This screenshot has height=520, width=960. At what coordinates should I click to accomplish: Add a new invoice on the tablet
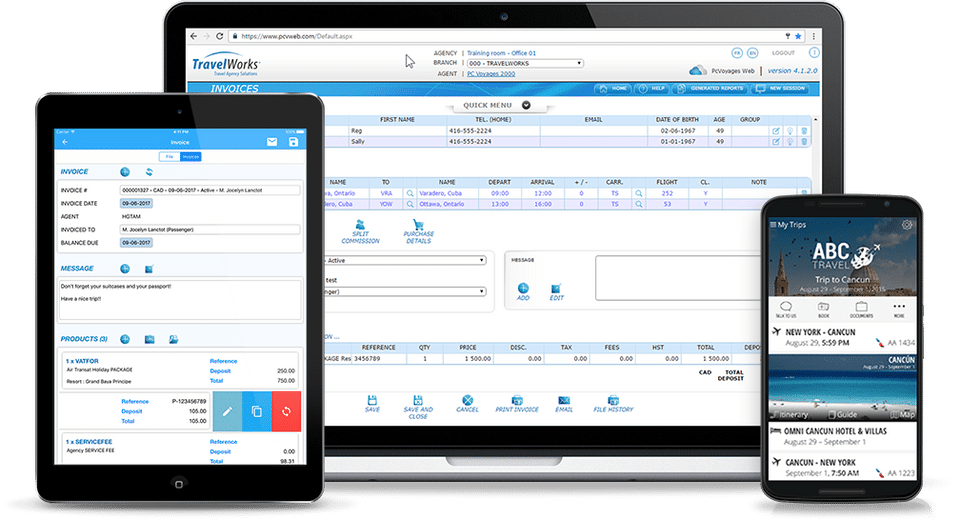[125, 172]
